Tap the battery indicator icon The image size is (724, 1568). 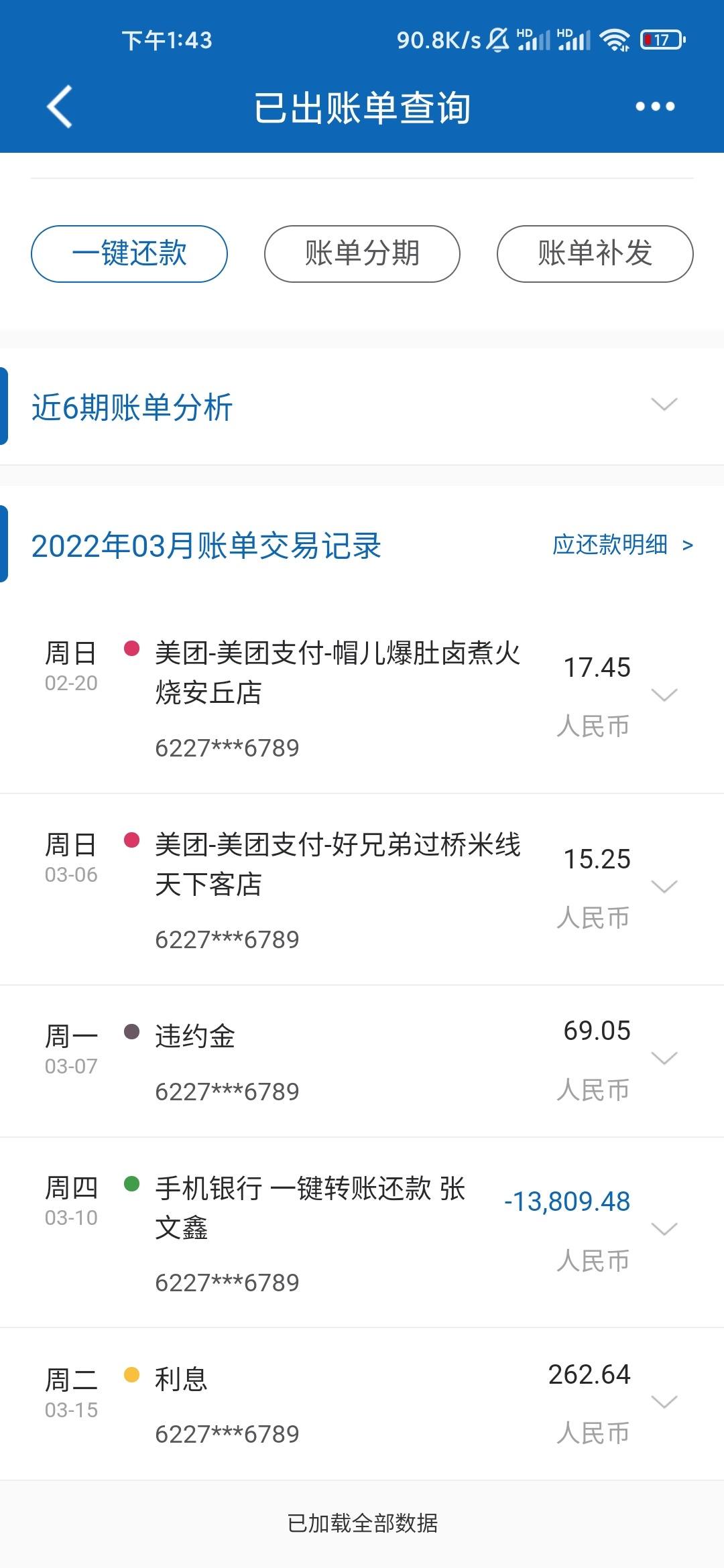click(x=662, y=40)
